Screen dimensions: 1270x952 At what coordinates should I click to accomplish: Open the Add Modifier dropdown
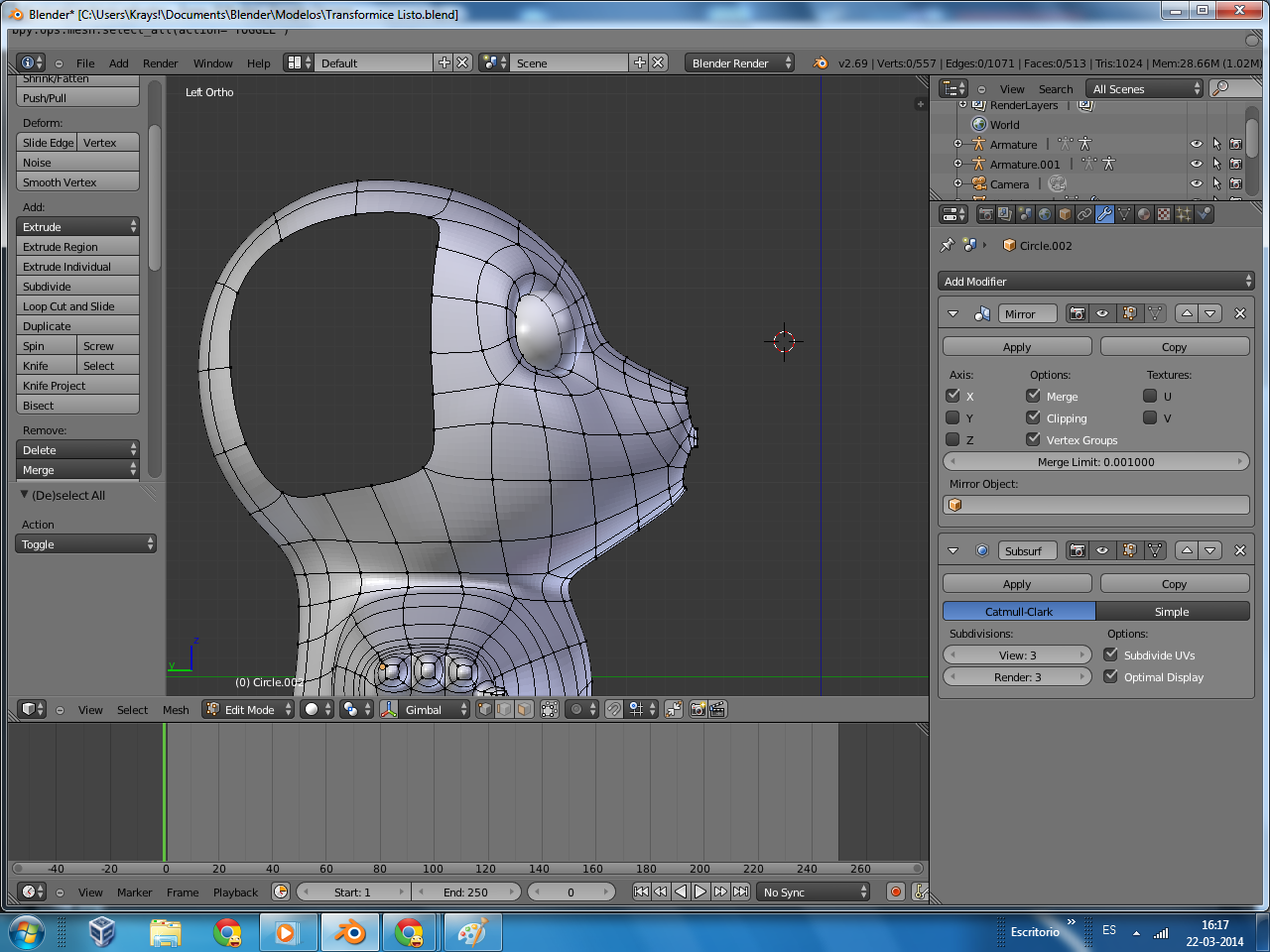click(x=1096, y=282)
